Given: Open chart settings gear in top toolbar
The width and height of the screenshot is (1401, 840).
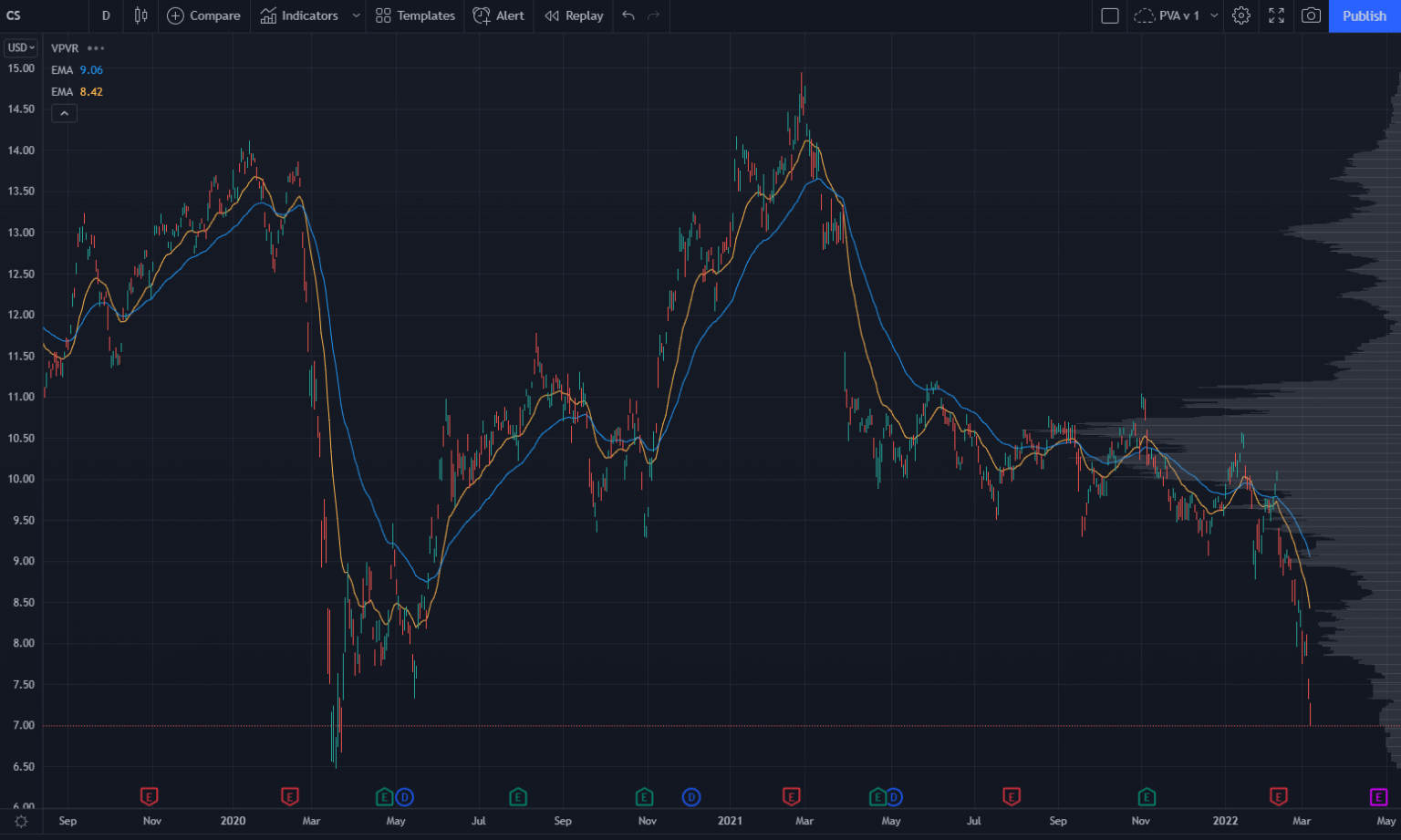Looking at the screenshot, I should 1240,16.
